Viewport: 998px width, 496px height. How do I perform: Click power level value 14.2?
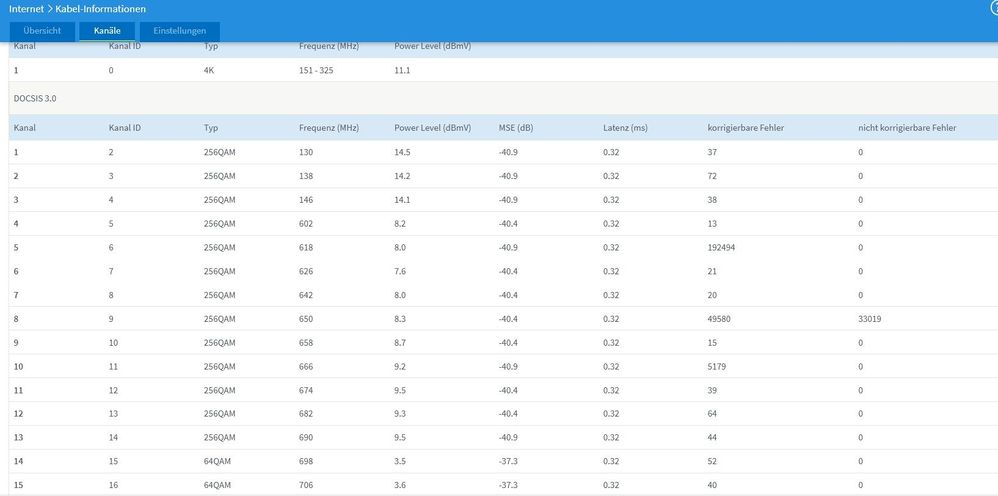pyautogui.click(x=403, y=176)
